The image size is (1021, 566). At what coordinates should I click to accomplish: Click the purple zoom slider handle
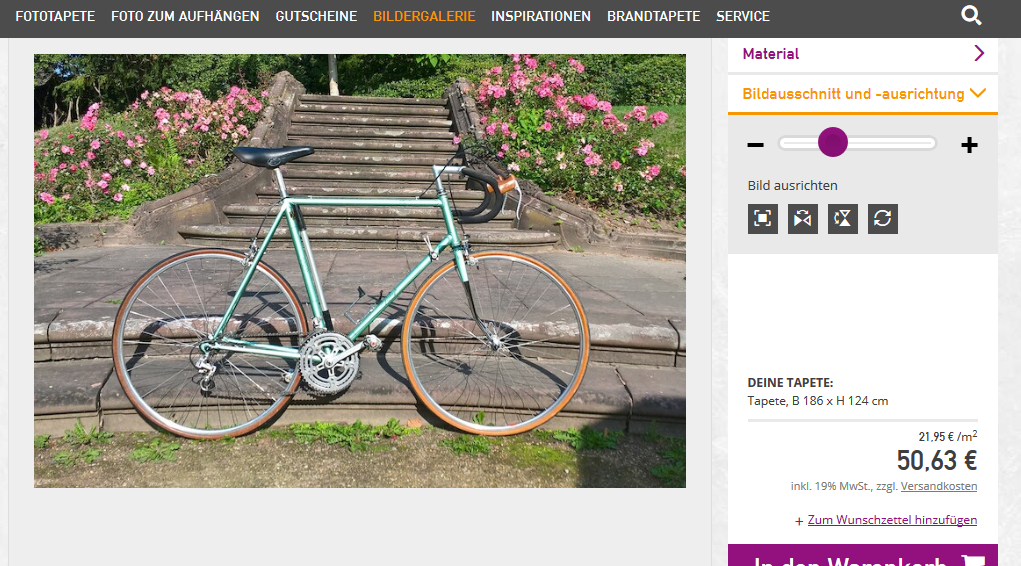tap(833, 142)
